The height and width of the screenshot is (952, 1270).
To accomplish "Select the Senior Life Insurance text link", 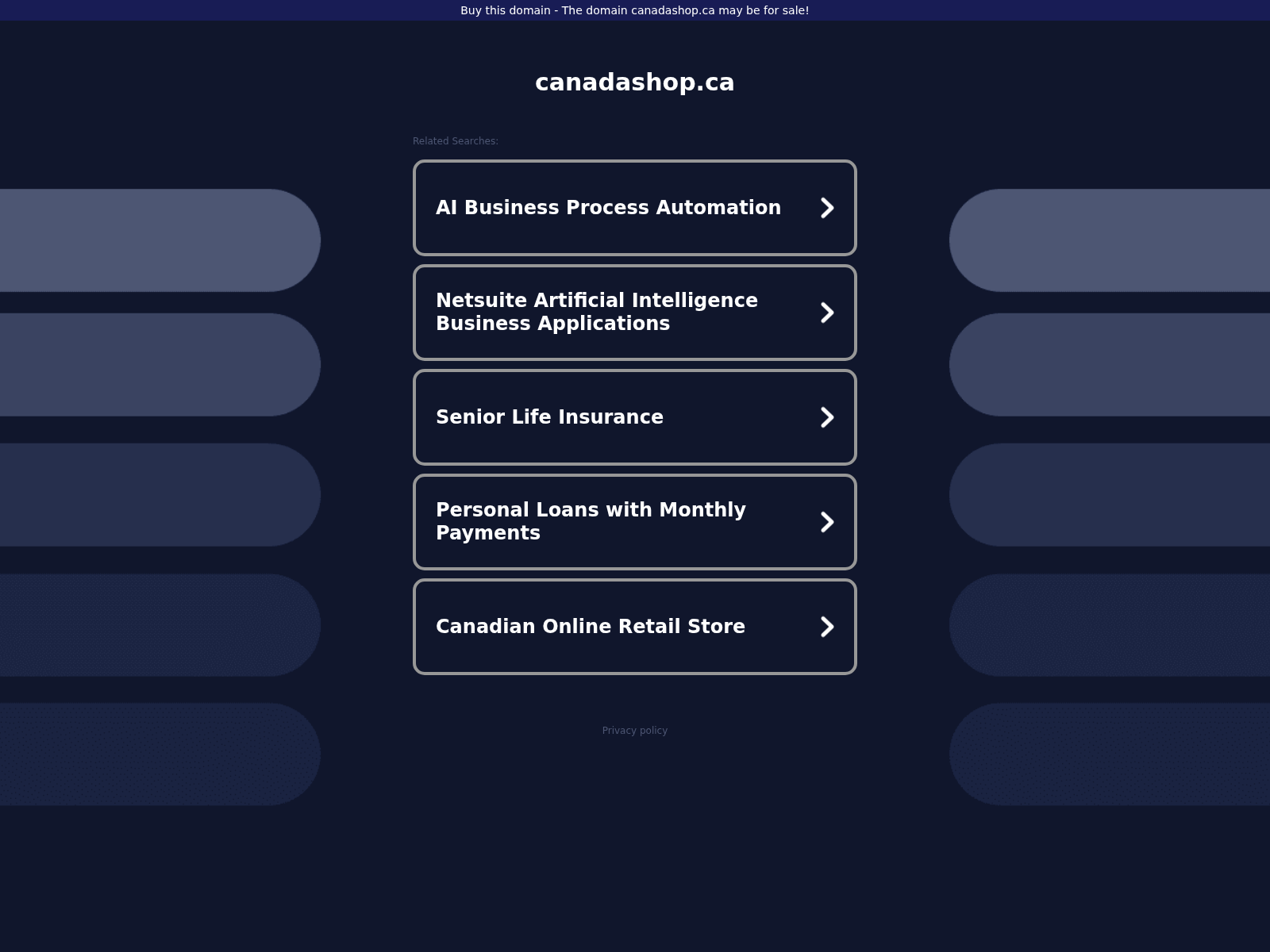I will [x=549, y=417].
